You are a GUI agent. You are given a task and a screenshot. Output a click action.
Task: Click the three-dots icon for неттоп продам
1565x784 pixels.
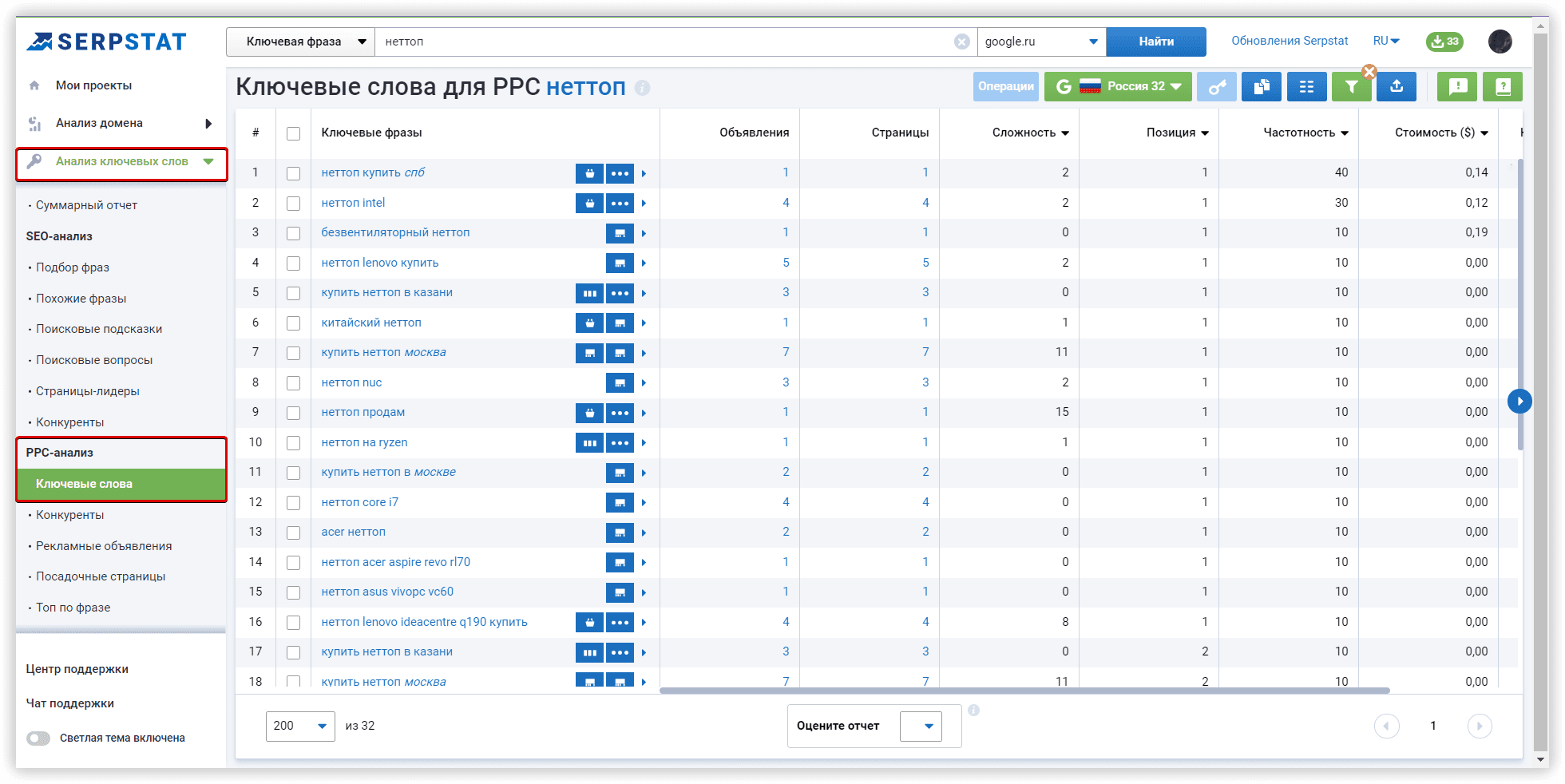(620, 413)
